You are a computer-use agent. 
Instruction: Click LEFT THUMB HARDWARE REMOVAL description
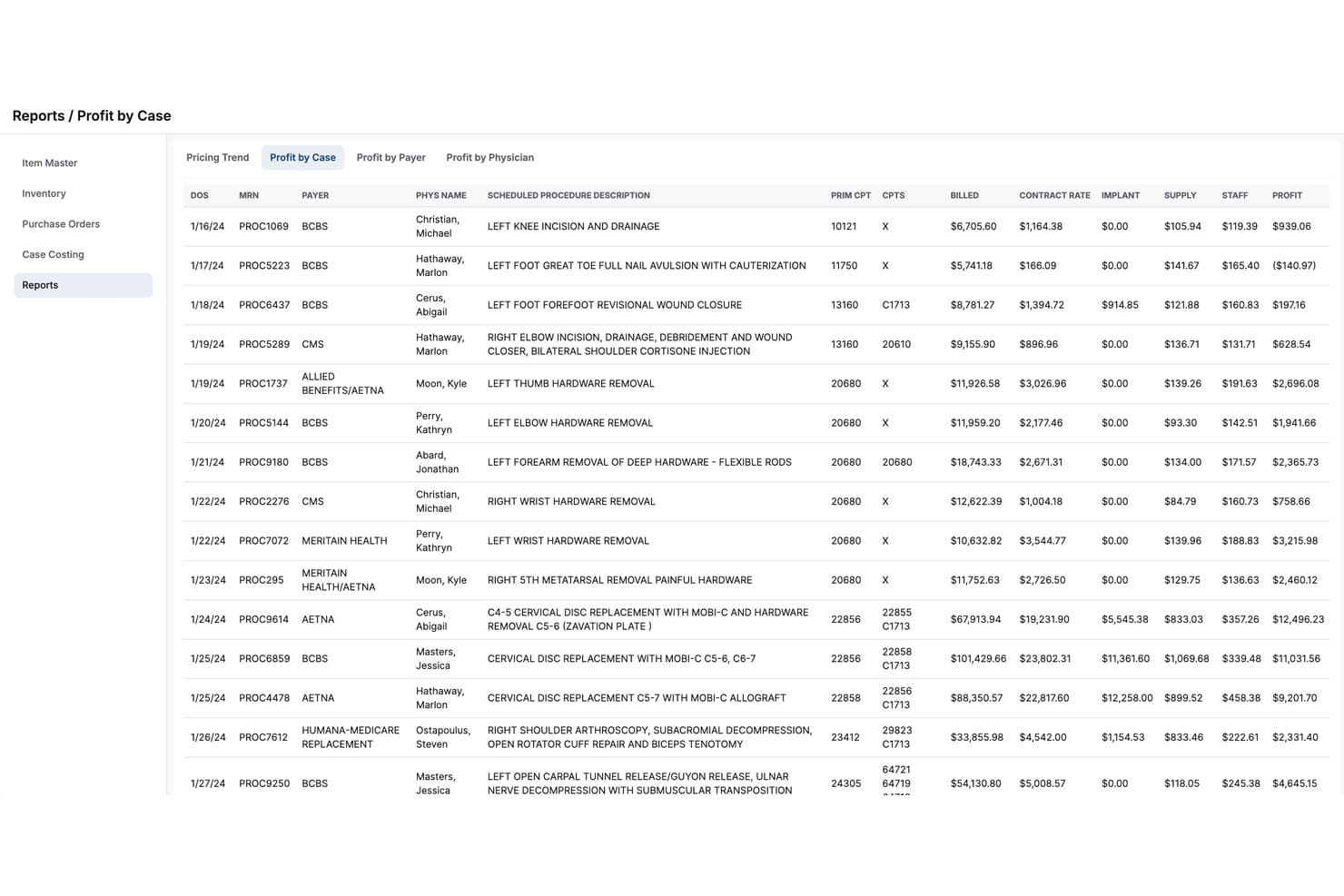pyautogui.click(x=570, y=384)
